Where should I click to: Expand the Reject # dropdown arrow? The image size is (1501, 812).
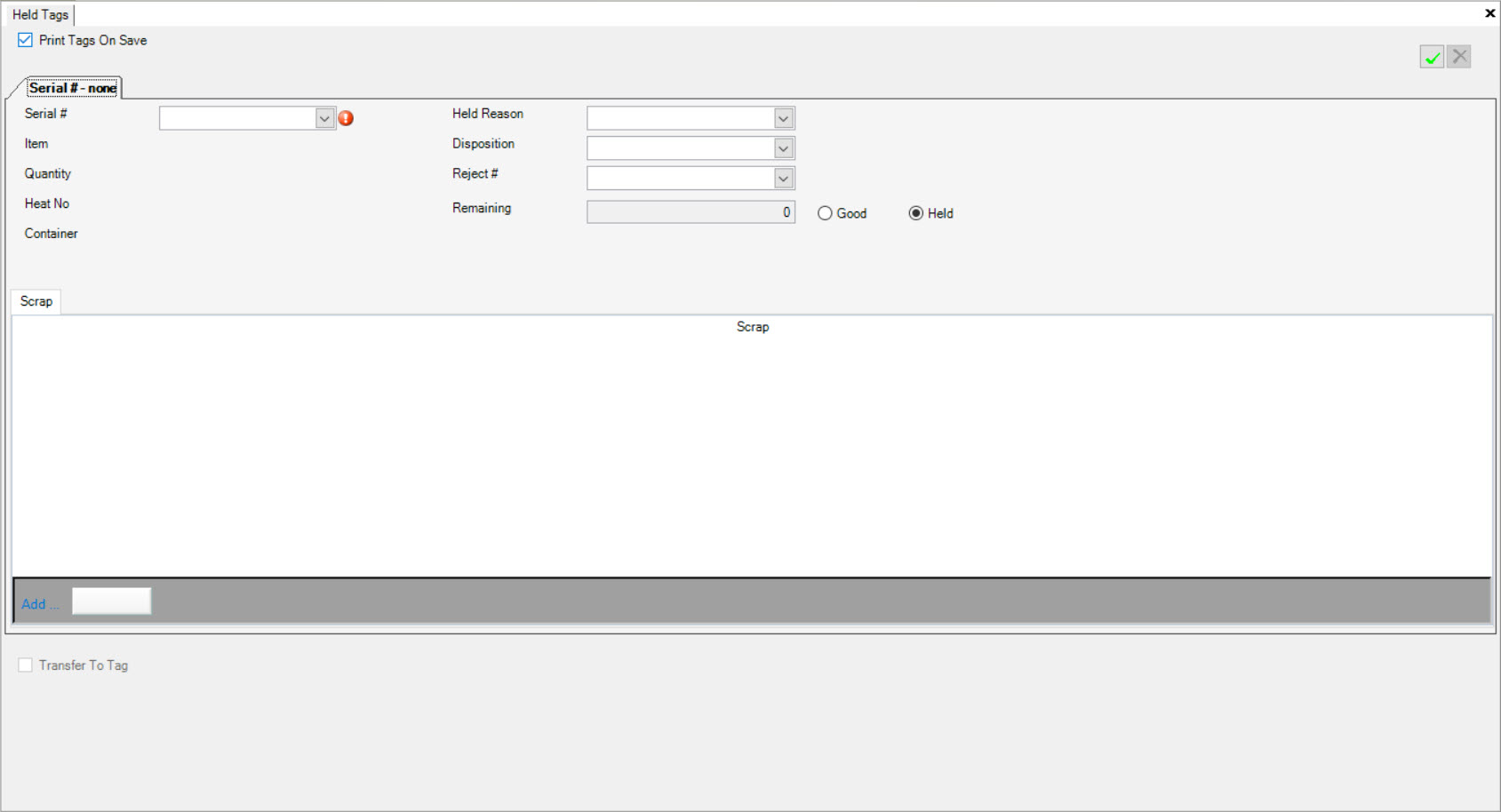[x=783, y=179]
